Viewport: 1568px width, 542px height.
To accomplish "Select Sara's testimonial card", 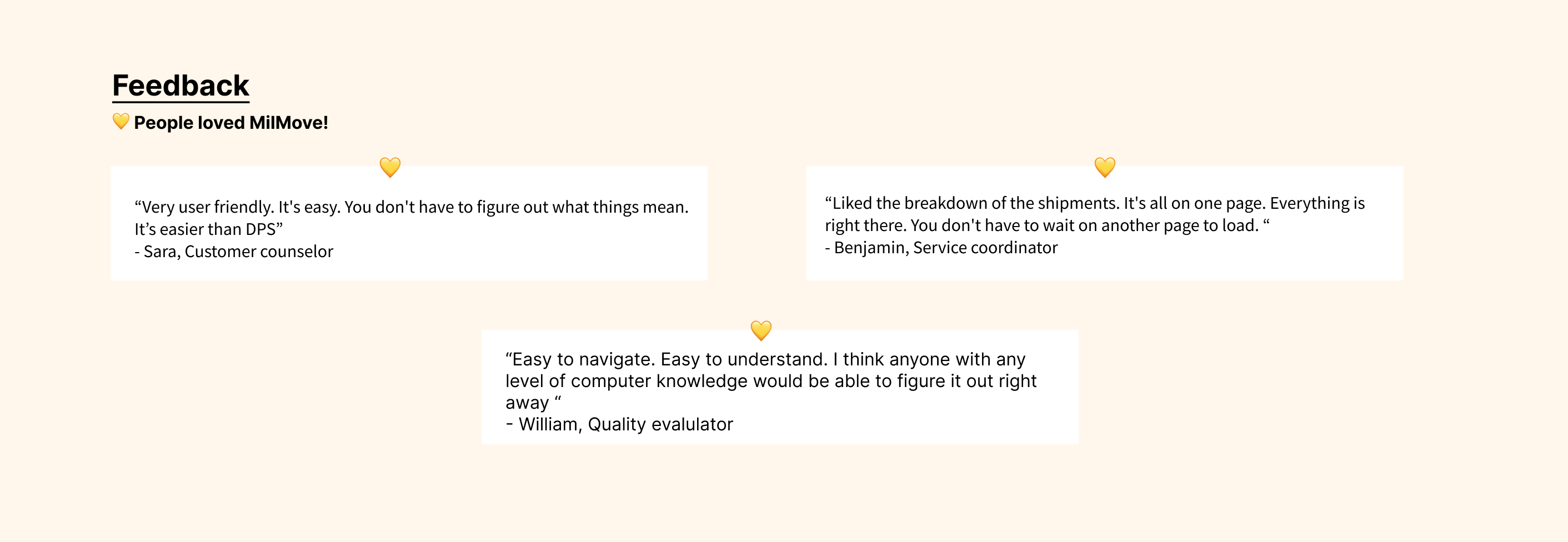I will click(409, 223).
